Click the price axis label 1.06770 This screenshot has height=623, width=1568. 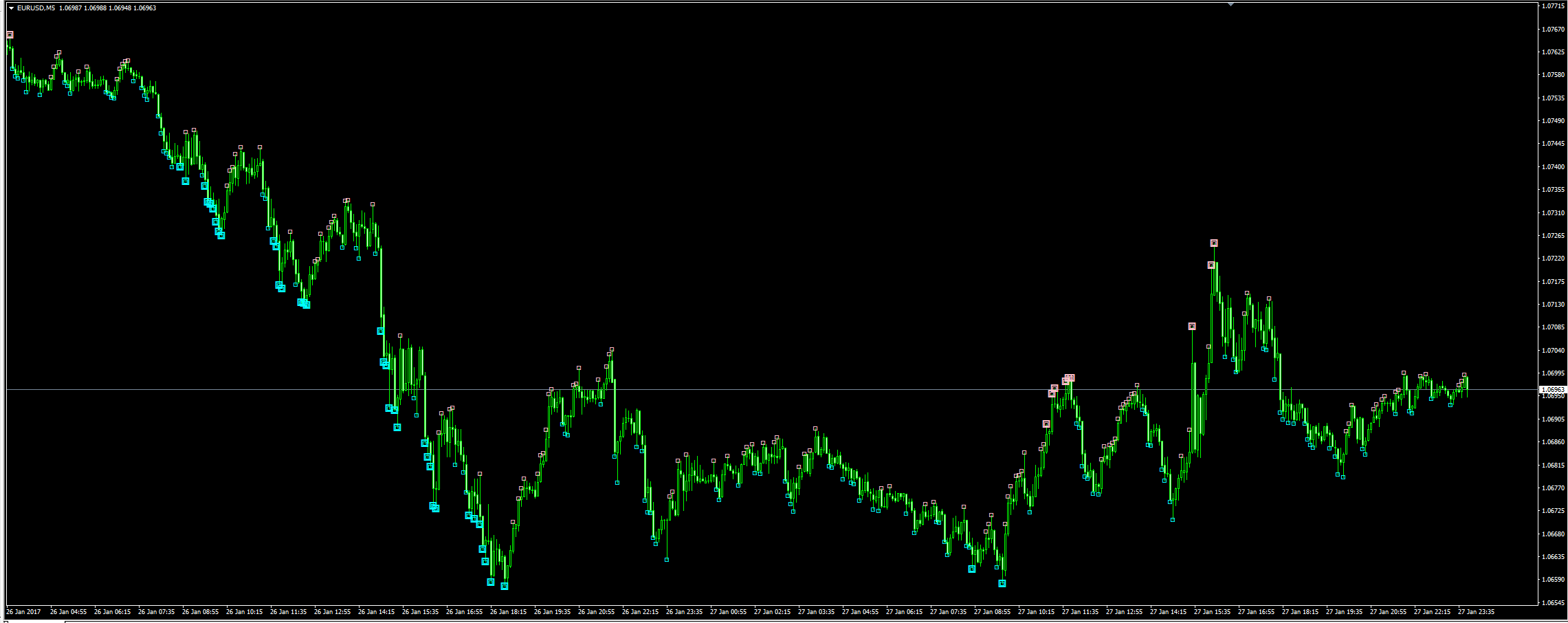click(x=1554, y=488)
